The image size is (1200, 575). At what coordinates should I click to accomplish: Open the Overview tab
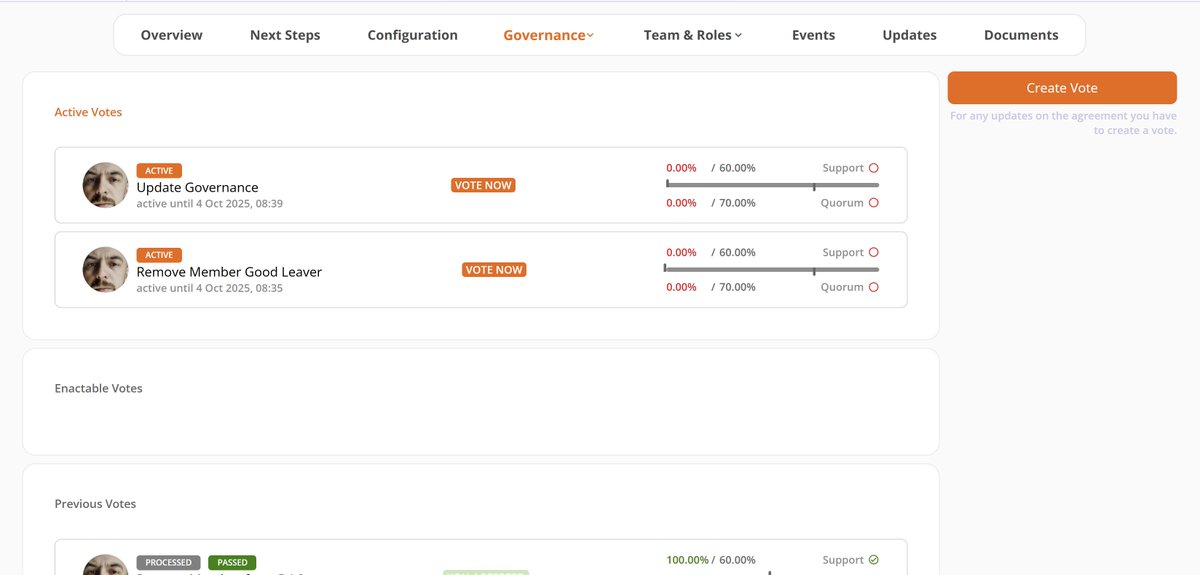[x=171, y=35]
